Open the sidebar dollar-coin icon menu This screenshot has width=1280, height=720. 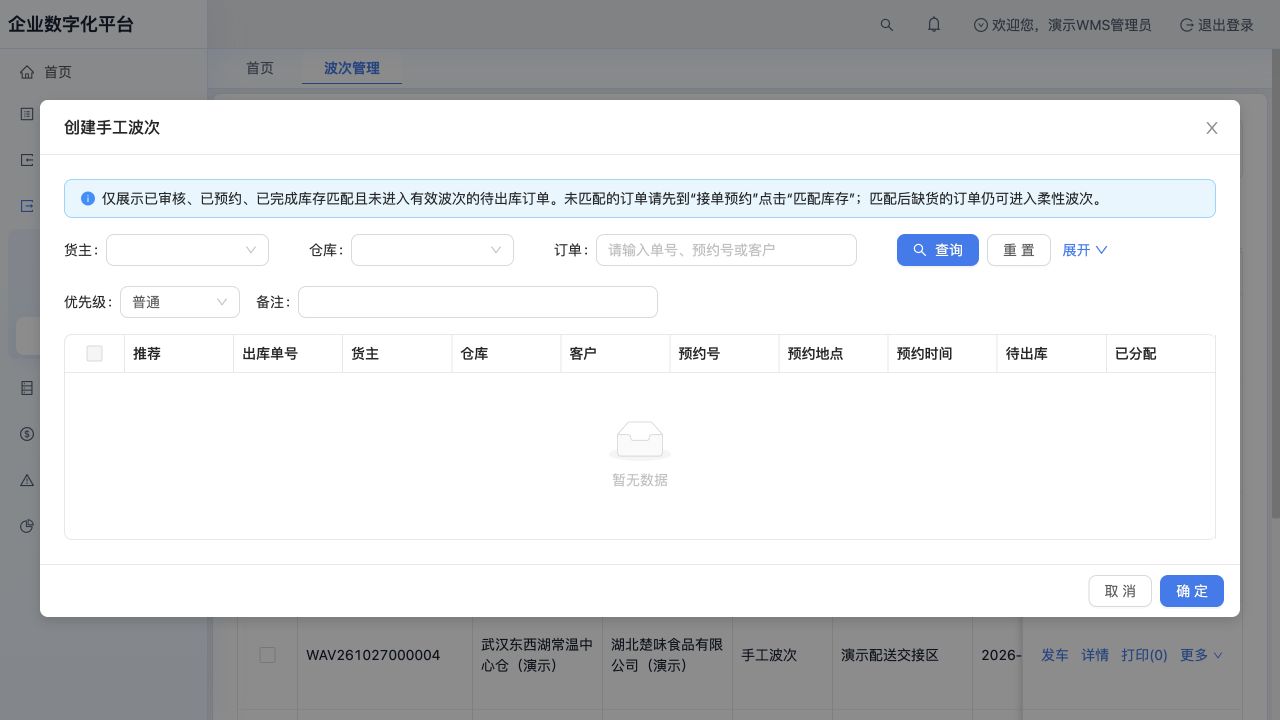click(27, 434)
